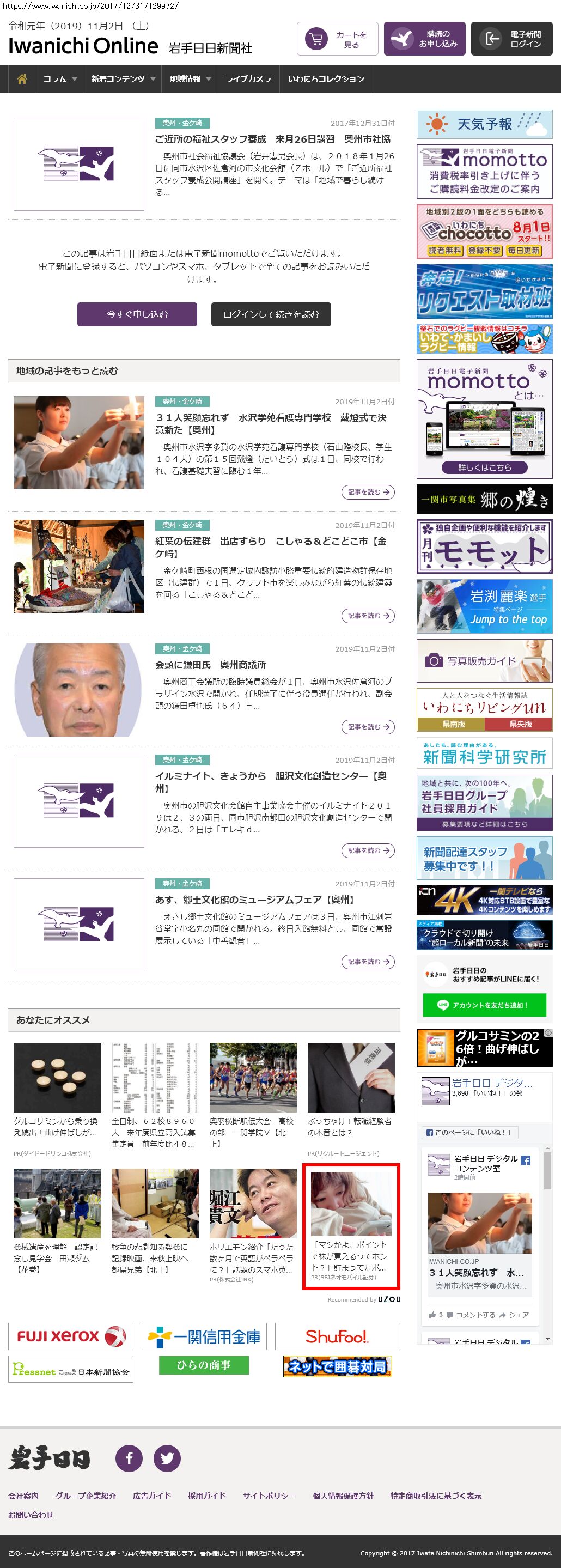Select the 県南版 living section tab
The width and height of the screenshot is (561, 1568).
coord(452,724)
